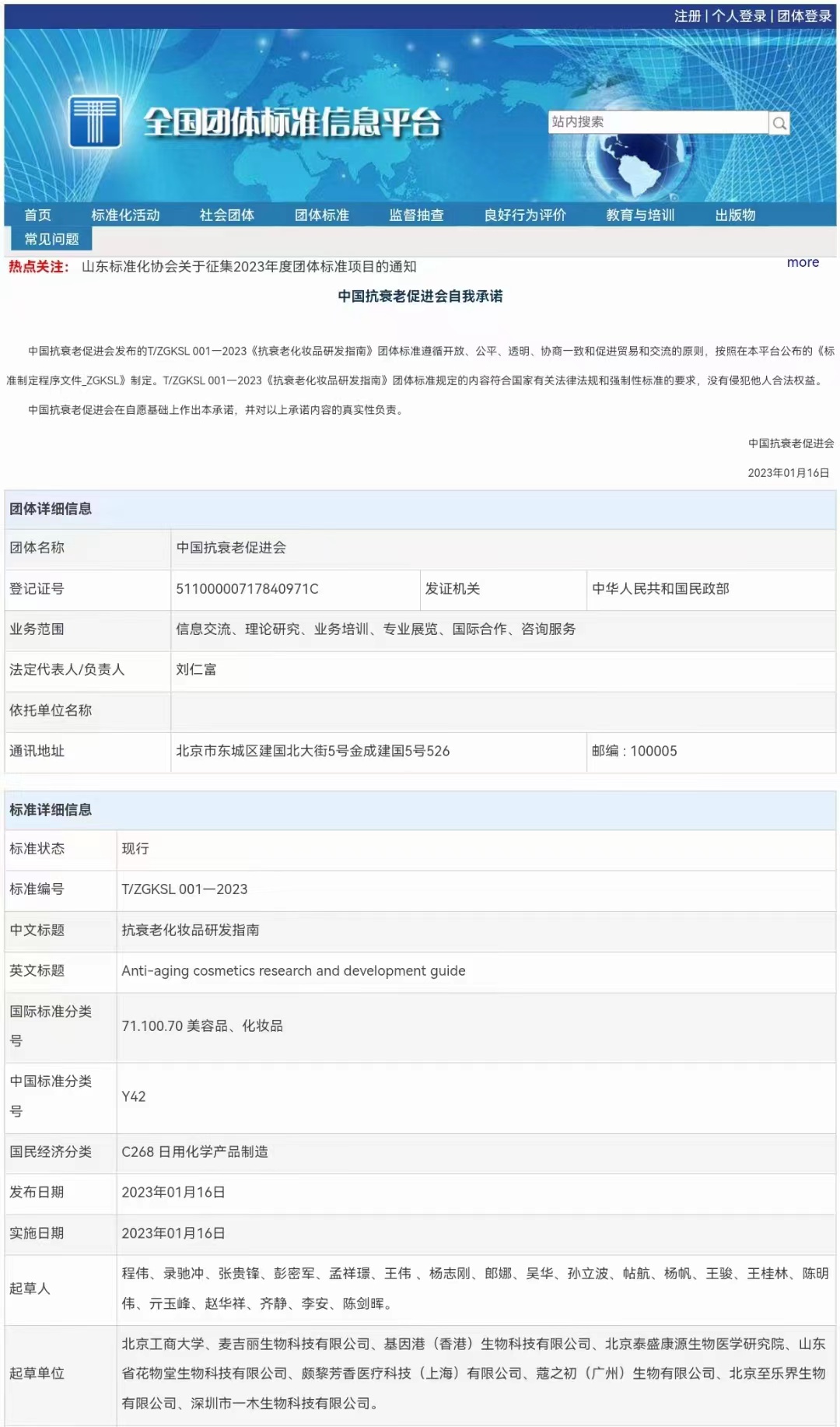Image resolution: width=840 pixels, height=1427 pixels.
Task: Click the platform logo icon
Action: pyautogui.click(x=95, y=121)
